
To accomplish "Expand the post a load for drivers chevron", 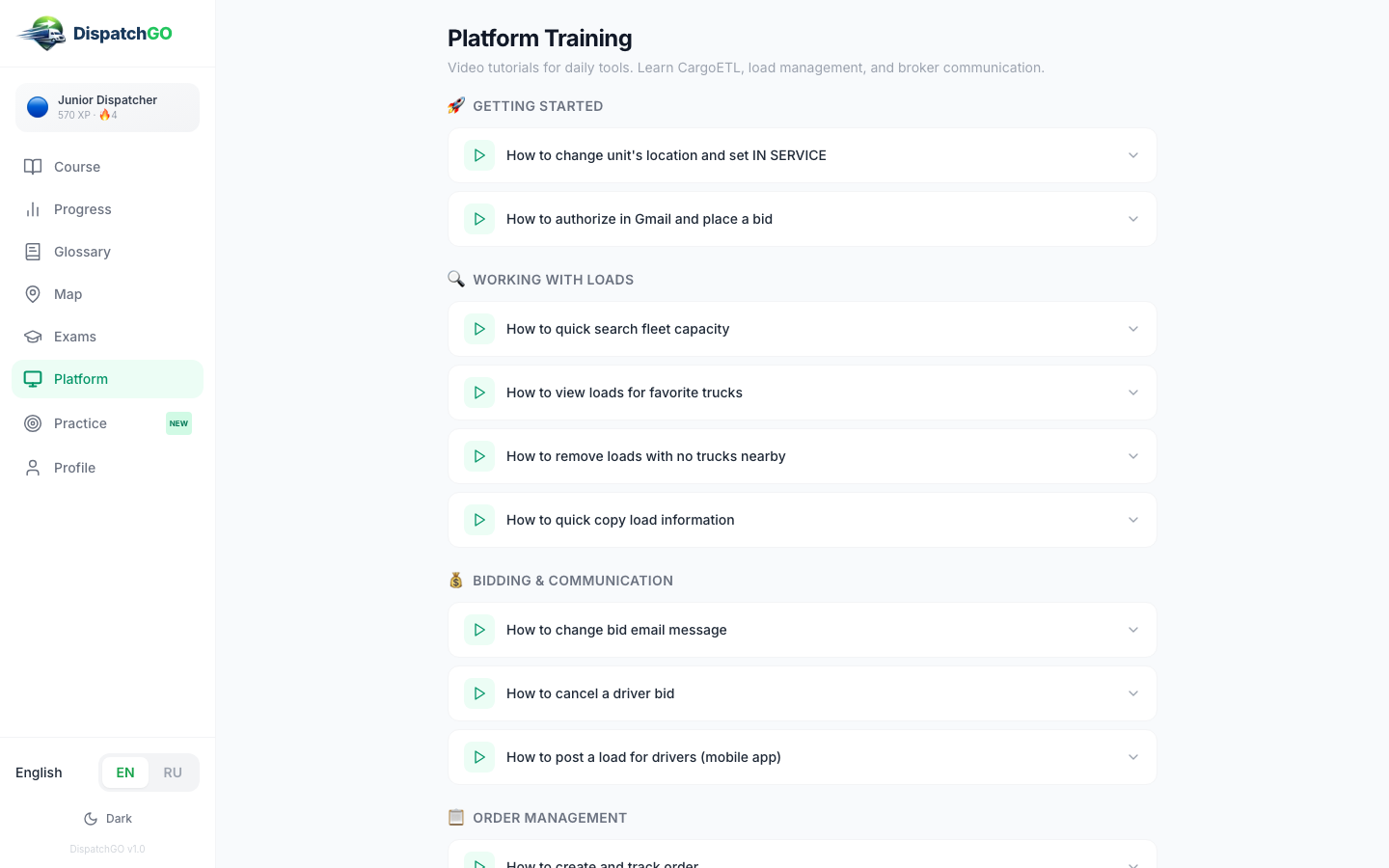I will [x=1133, y=757].
